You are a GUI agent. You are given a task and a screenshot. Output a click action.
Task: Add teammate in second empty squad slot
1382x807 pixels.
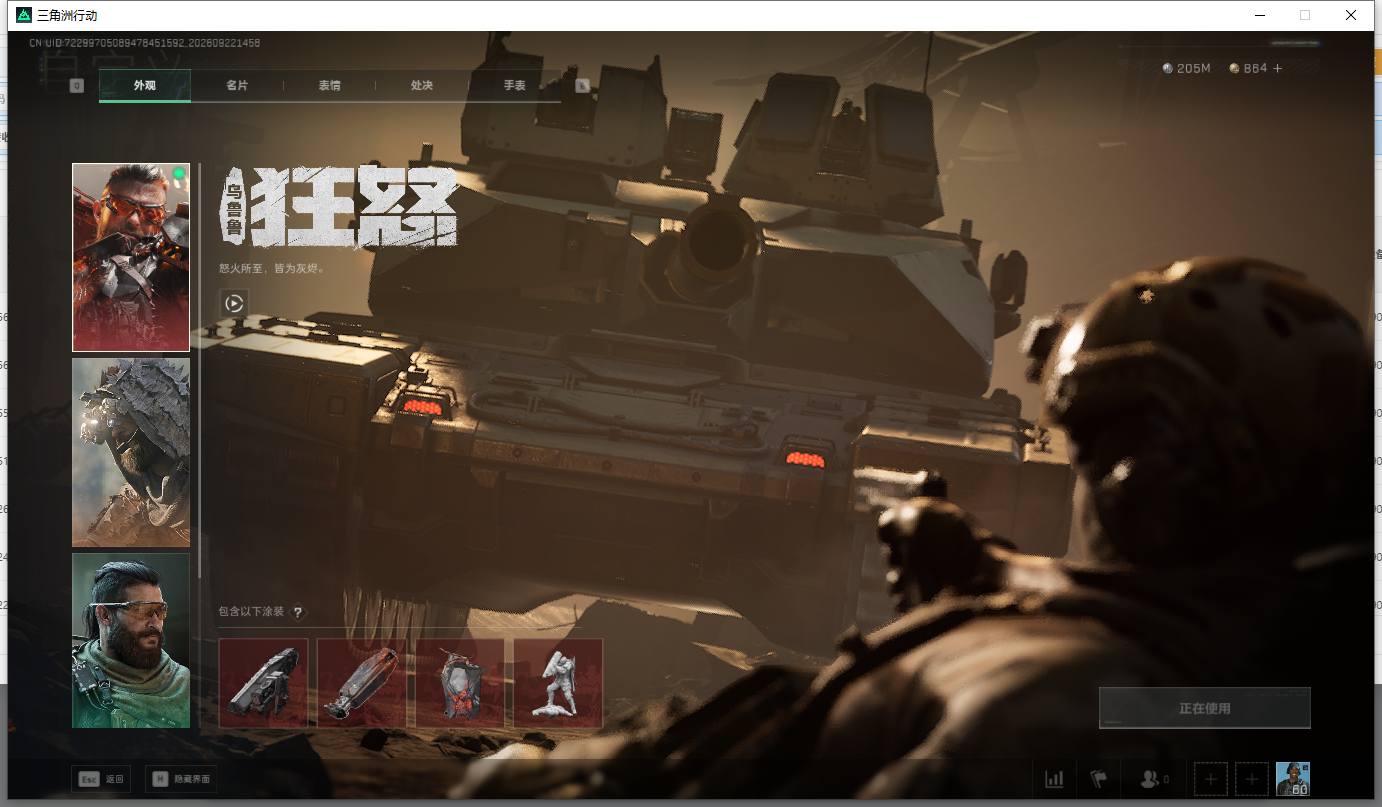1252,779
